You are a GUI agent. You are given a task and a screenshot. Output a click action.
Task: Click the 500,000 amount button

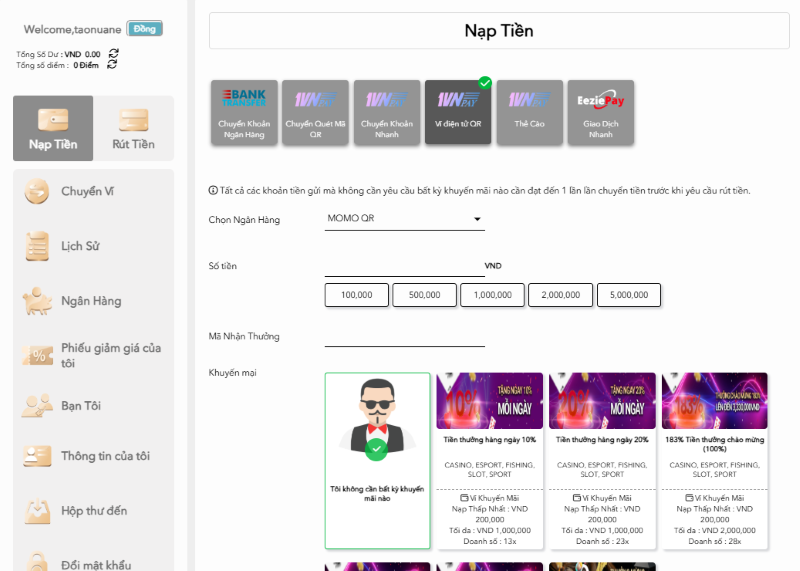coord(424,295)
